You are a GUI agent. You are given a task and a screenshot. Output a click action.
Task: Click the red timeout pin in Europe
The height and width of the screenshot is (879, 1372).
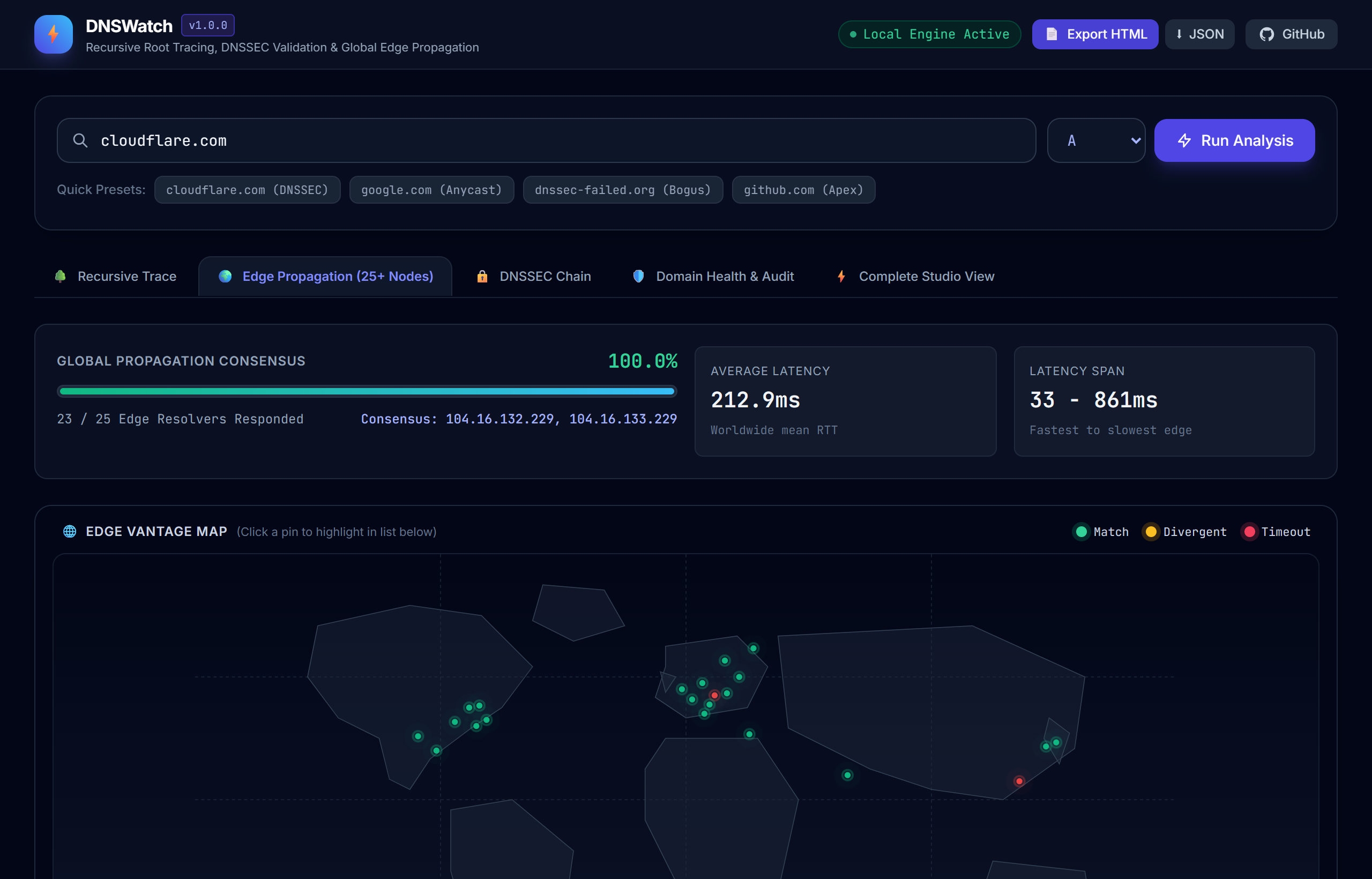click(x=714, y=695)
